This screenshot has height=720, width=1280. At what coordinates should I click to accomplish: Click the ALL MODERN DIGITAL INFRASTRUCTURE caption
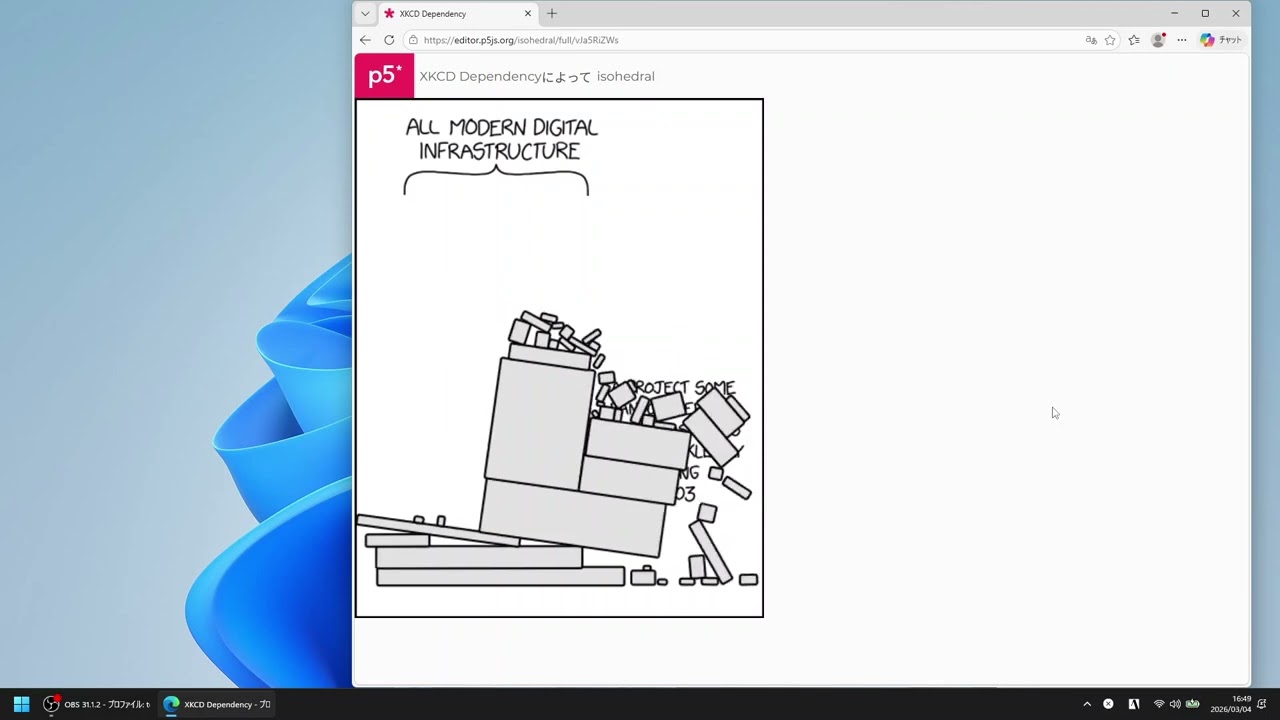[501, 139]
